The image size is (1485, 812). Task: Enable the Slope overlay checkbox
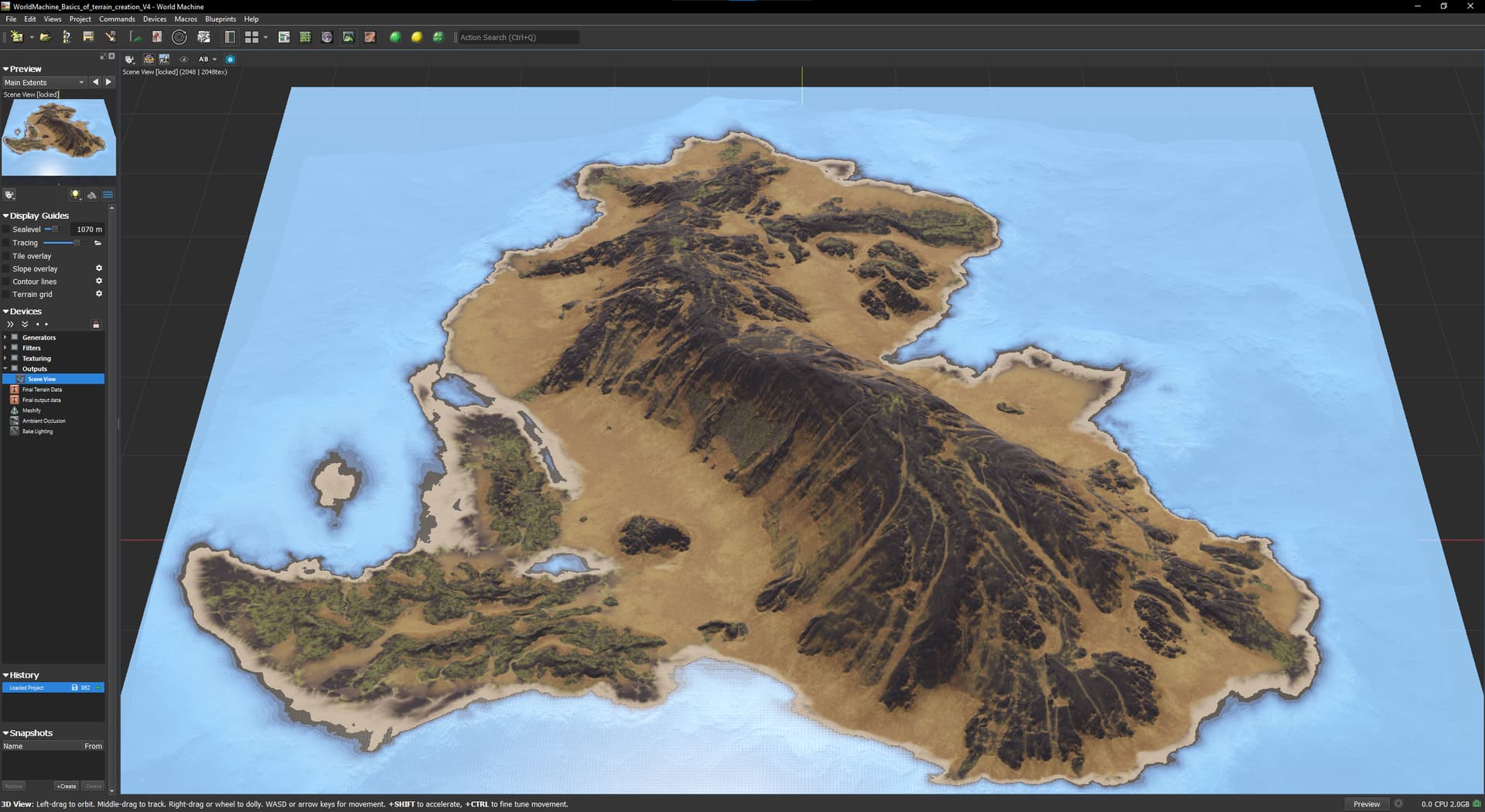click(x=6, y=269)
